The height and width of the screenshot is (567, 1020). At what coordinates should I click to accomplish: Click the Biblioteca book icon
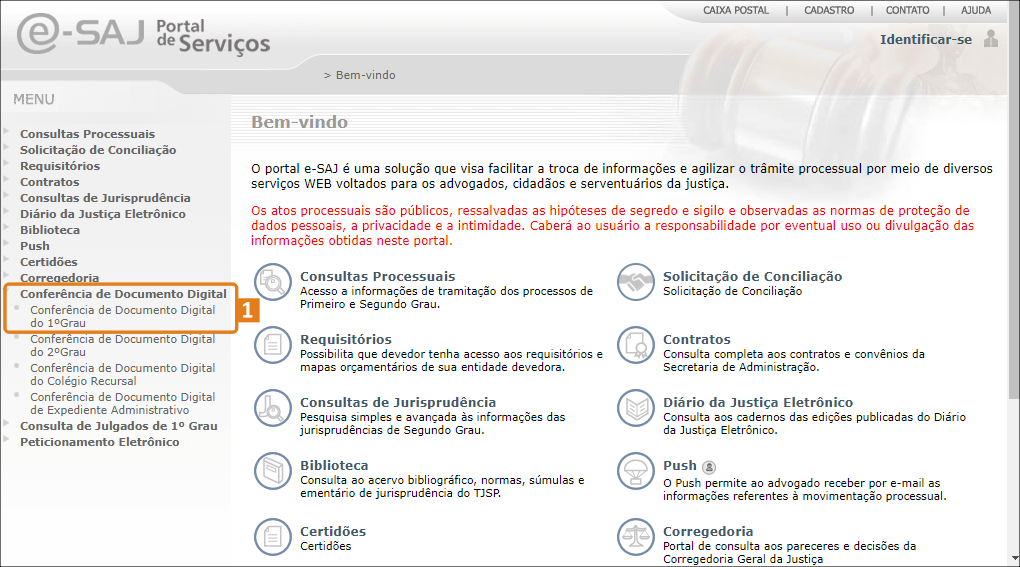point(273,471)
